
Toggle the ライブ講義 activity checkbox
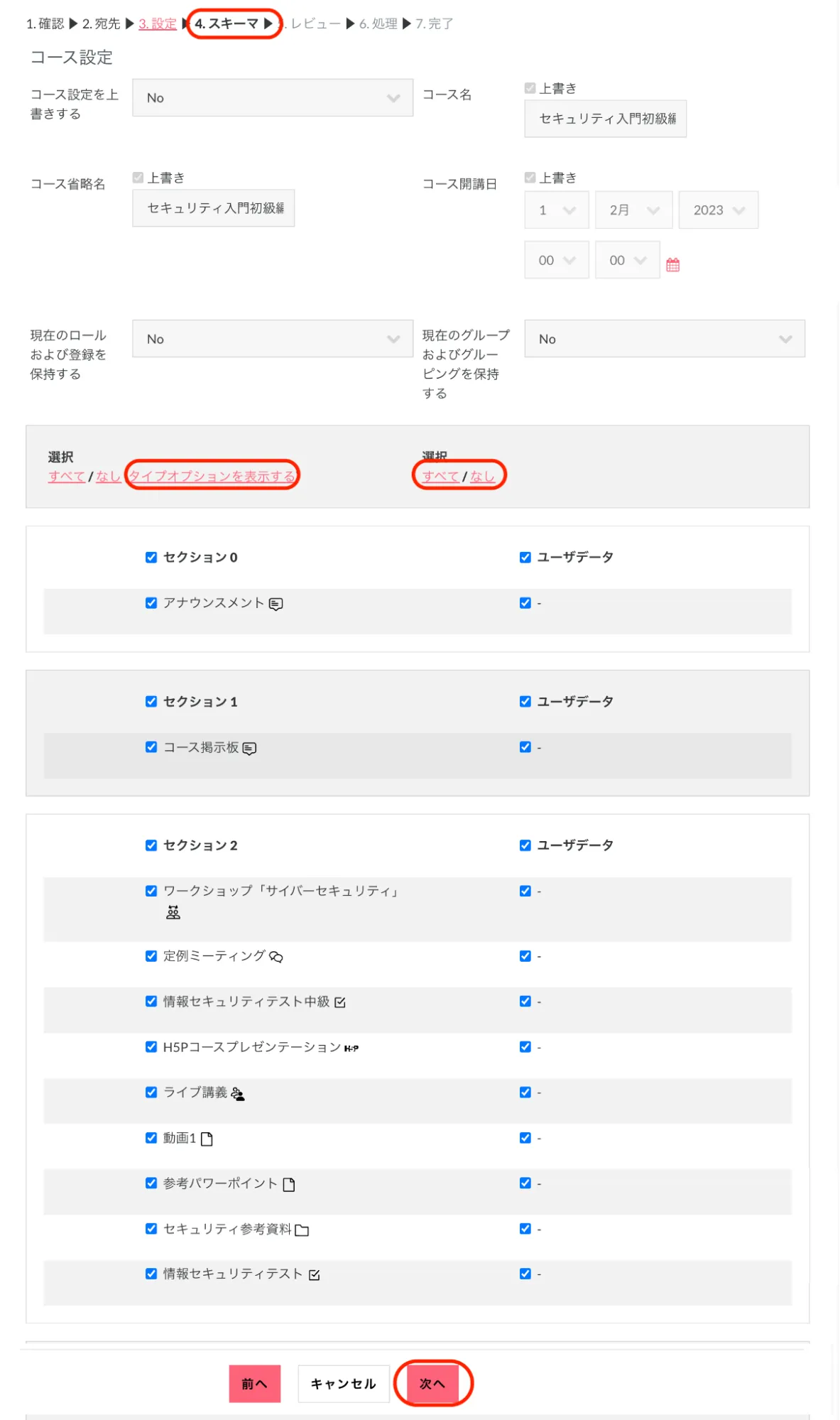coord(151,1093)
